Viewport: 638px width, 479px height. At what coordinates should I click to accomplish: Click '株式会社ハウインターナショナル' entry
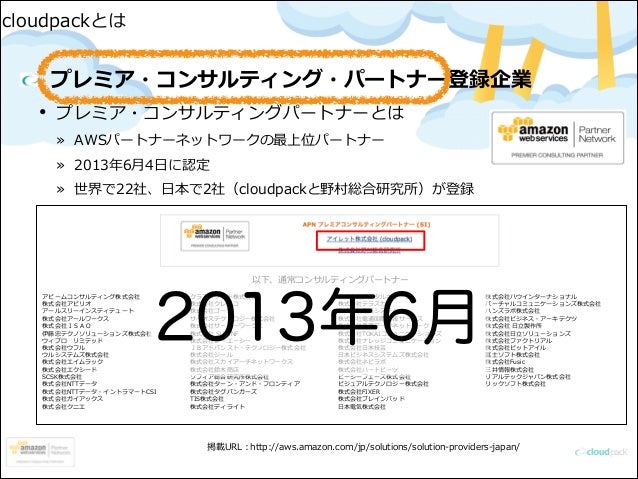point(531,297)
